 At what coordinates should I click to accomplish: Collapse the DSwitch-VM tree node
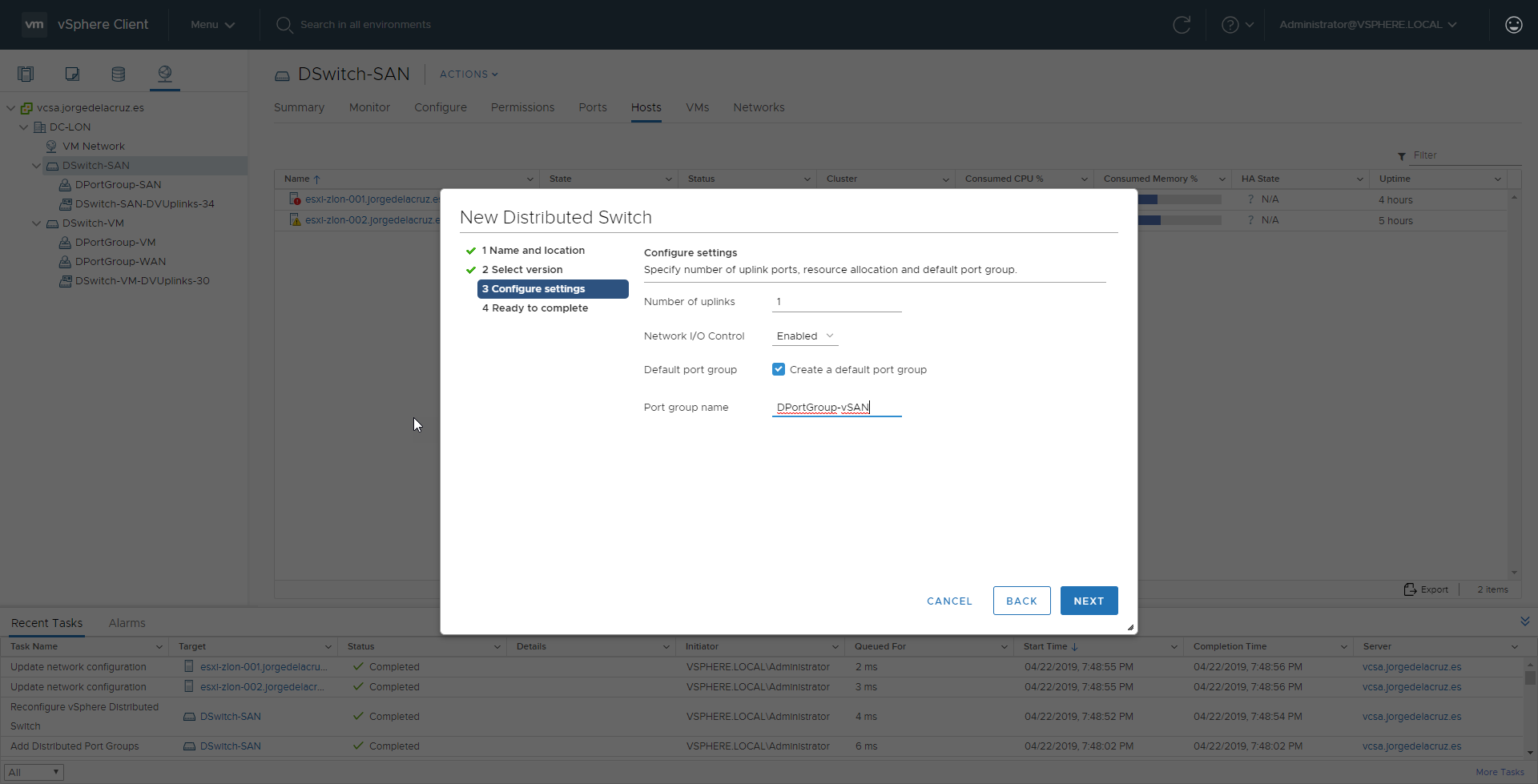pos(37,223)
